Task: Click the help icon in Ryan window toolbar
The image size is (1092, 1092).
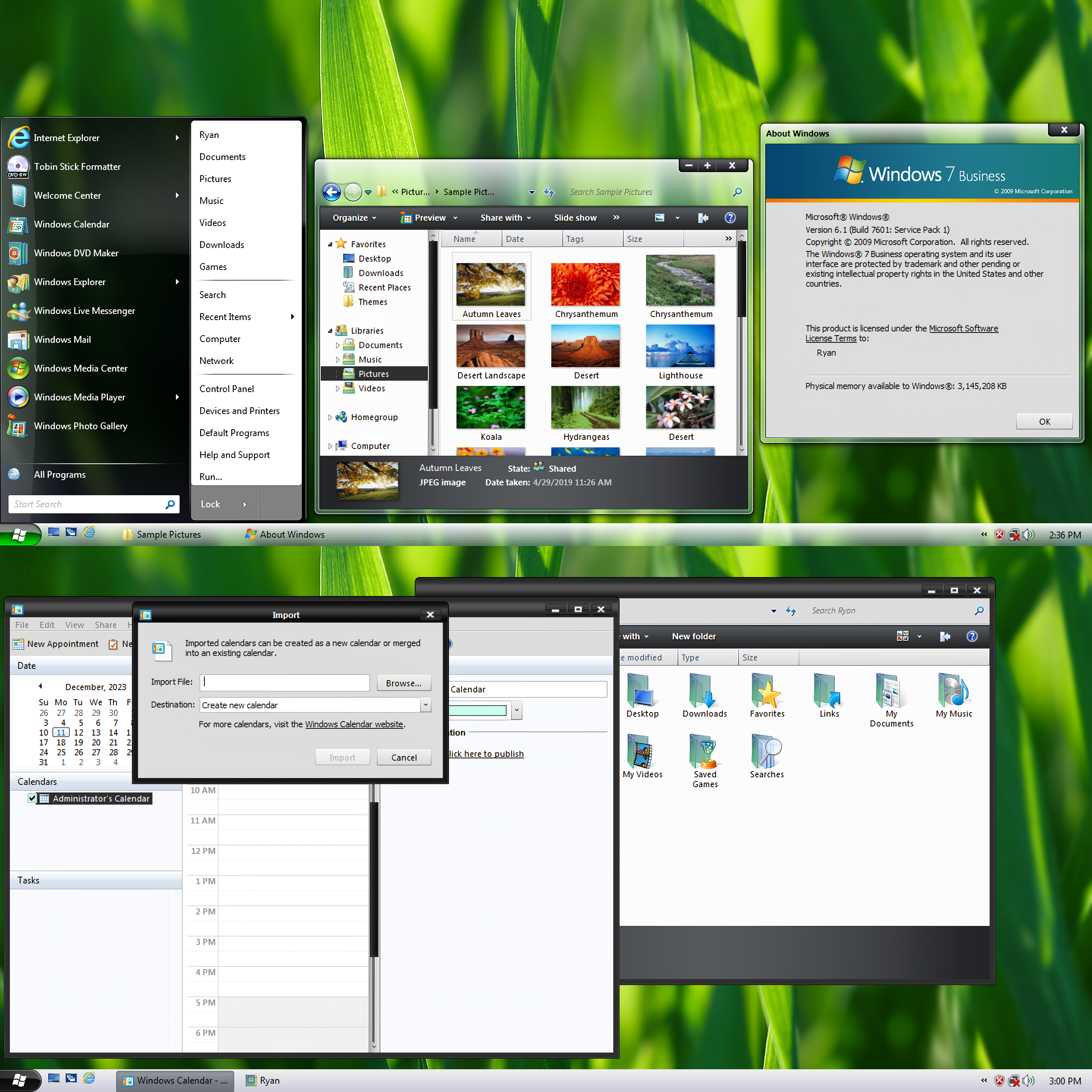Action: coord(972,637)
